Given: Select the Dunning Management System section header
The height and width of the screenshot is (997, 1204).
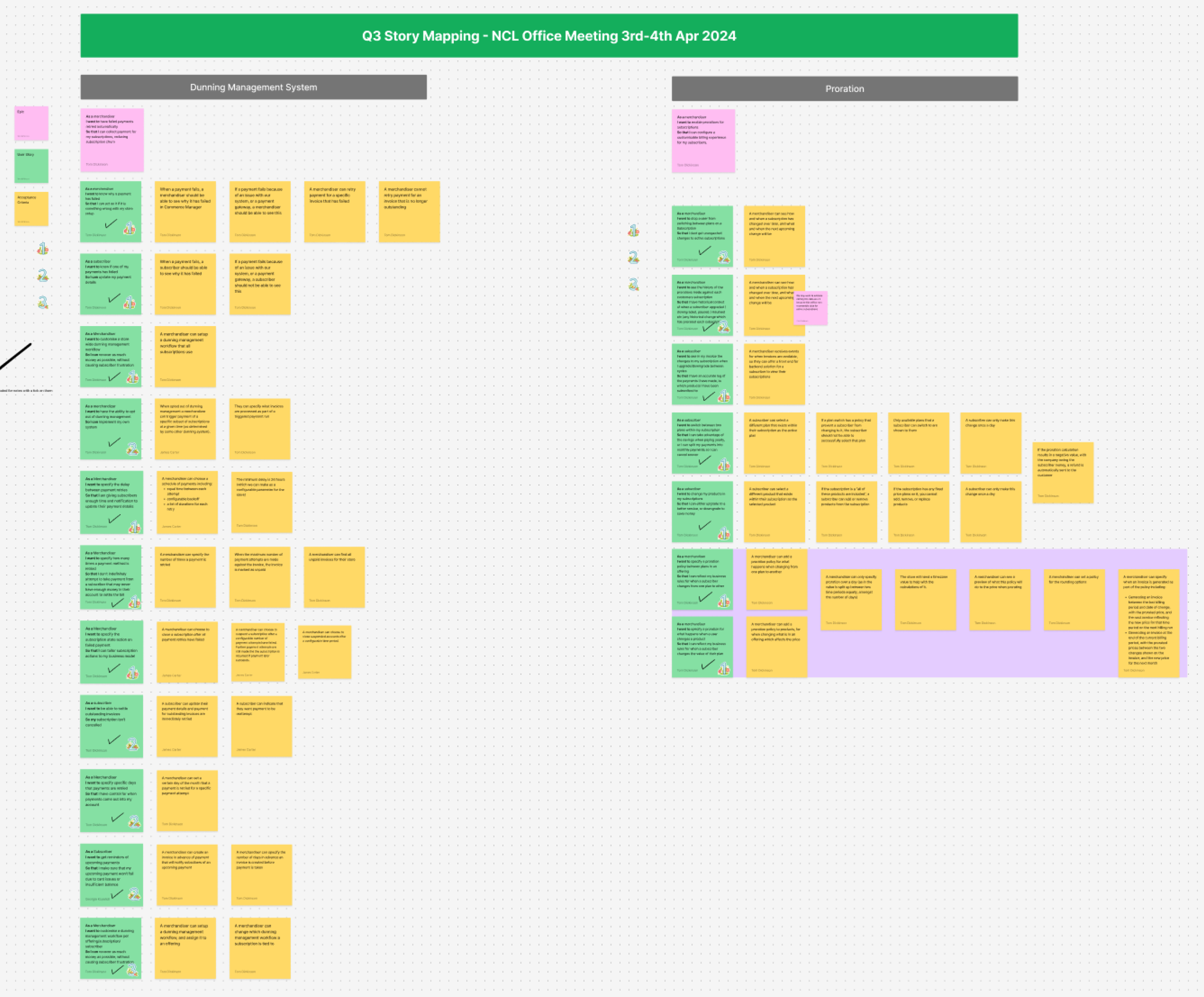Looking at the screenshot, I should point(253,87).
